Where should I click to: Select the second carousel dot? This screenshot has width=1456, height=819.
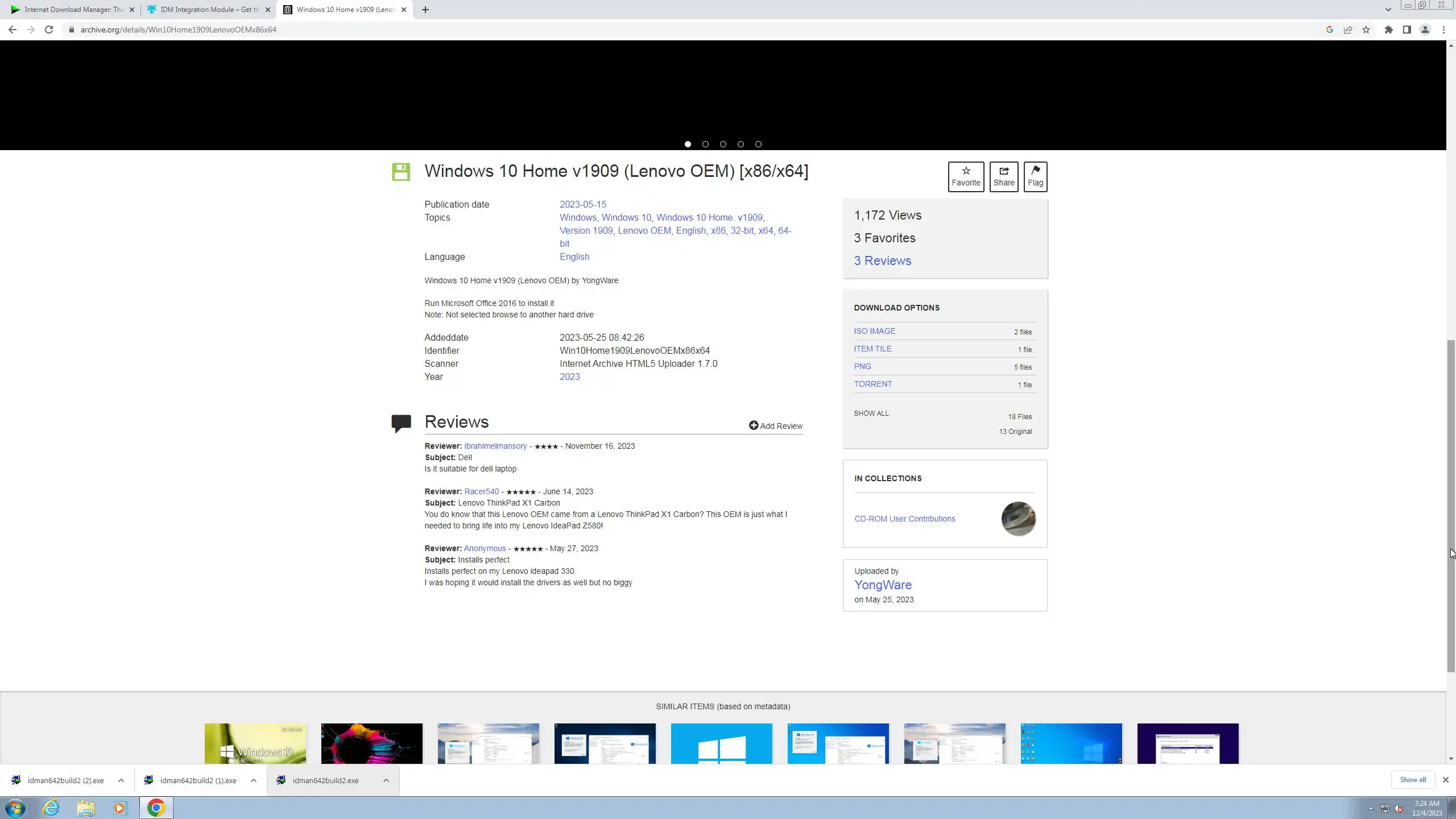click(x=705, y=144)
